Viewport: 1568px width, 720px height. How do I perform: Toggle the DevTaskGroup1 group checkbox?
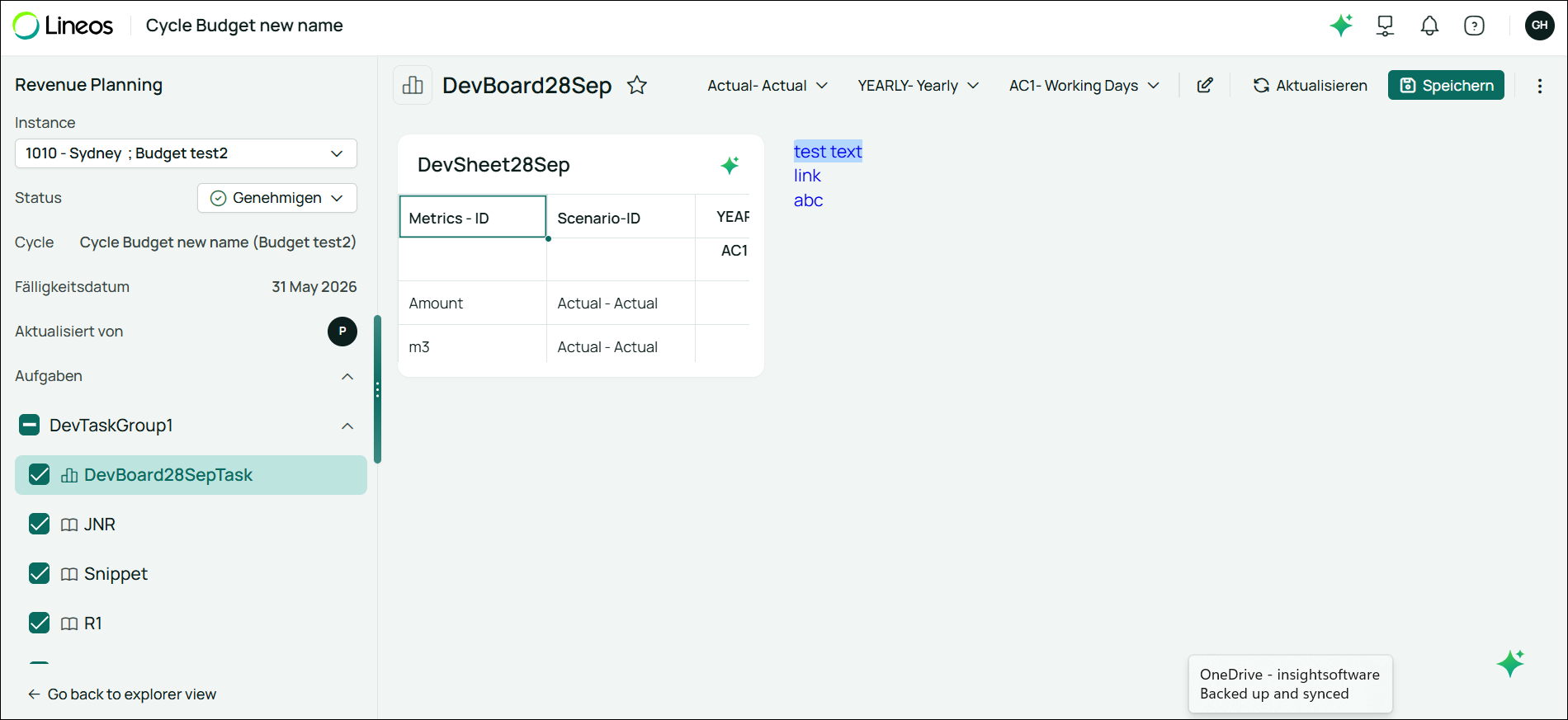30,426
